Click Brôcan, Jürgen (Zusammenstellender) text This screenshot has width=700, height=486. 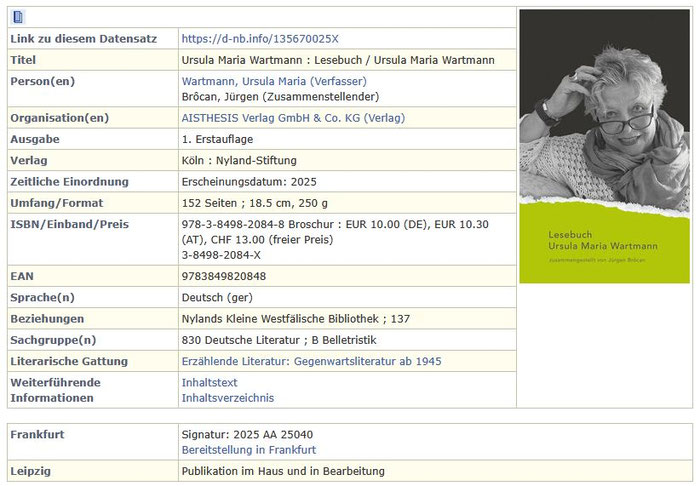(x=280, y=96)
